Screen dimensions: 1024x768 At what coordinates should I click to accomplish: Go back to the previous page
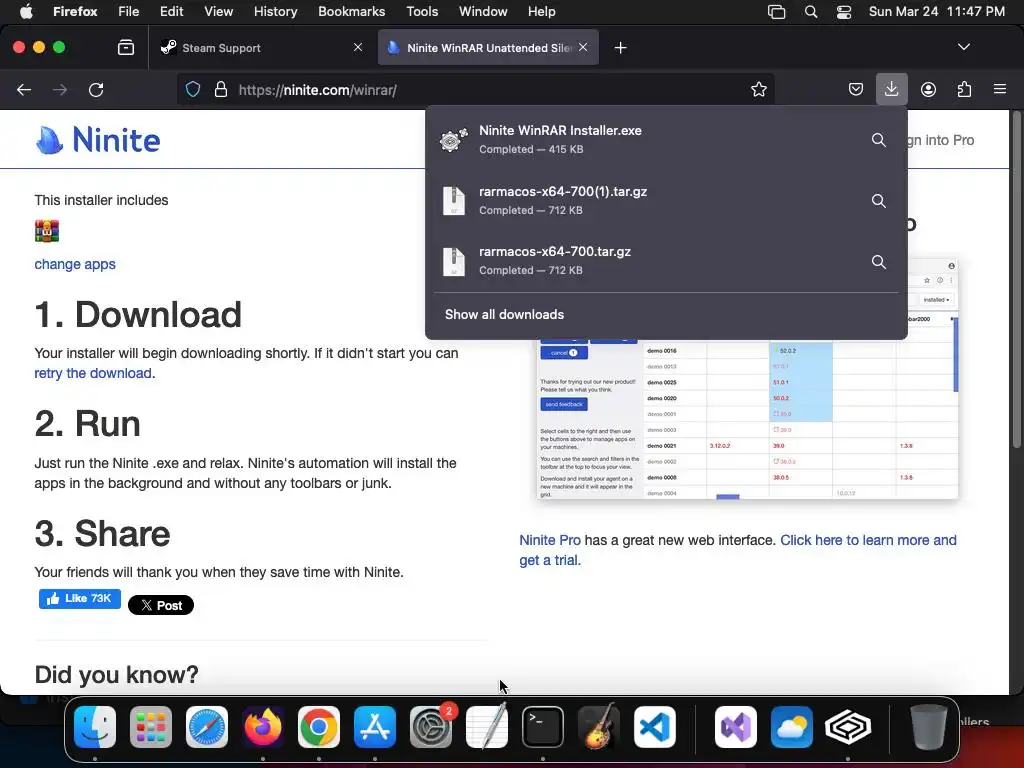click(24, 89)
